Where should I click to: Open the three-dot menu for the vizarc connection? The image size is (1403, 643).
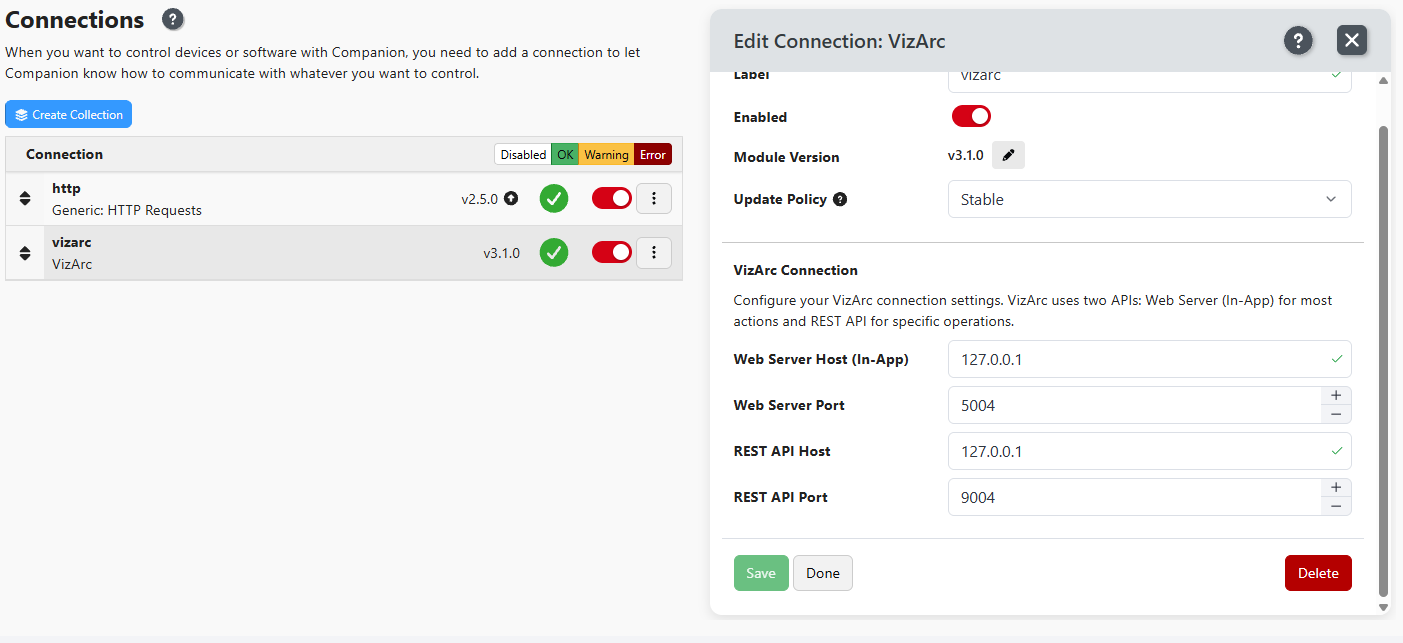(654, 252)
